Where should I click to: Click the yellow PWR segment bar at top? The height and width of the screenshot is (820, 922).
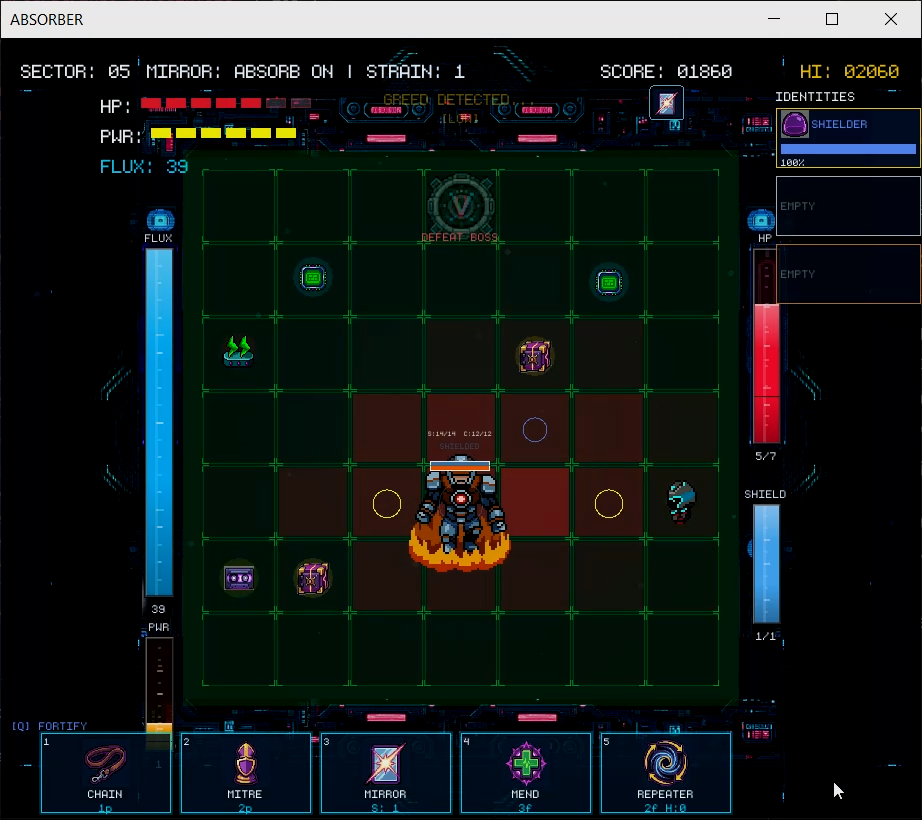pyautogui.click(x=223, y=133)
